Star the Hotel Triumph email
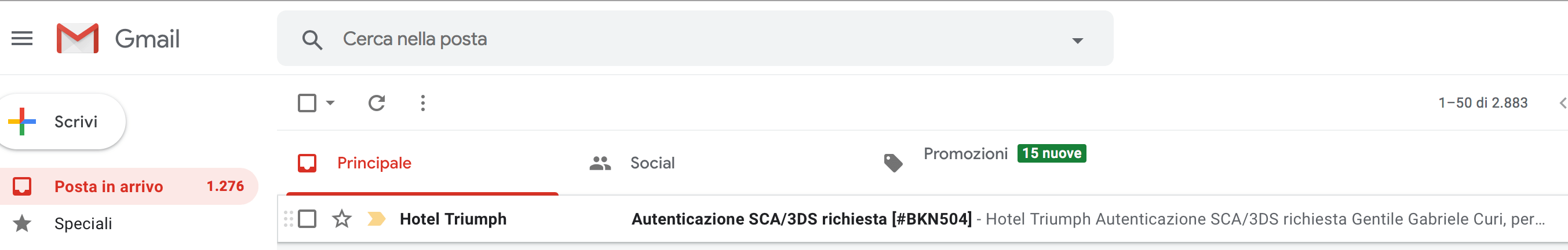This screenshot has height=250, width=1568. click(x=341, y=218)
